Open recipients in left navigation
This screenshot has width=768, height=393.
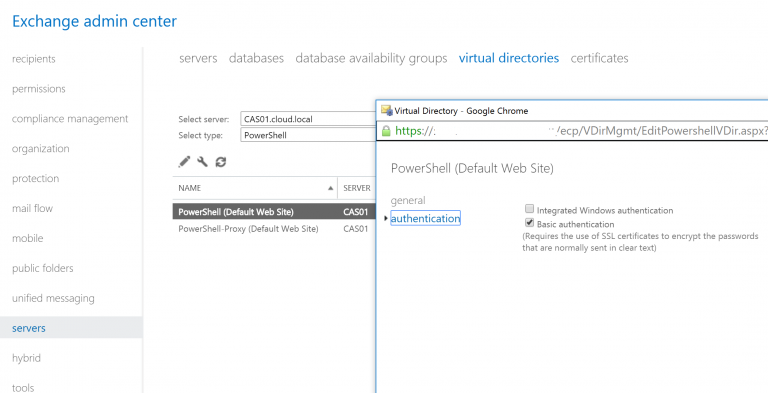click(33, 59)
